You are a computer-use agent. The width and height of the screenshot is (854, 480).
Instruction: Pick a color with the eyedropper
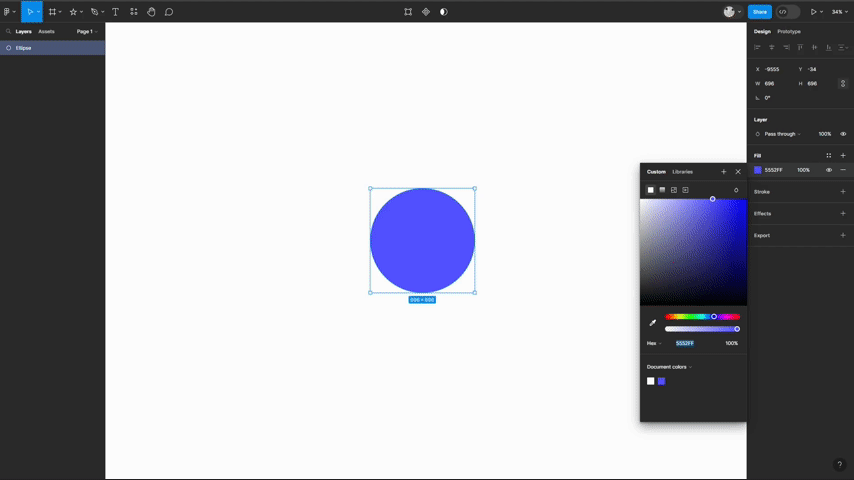click(x=652, y=323)
